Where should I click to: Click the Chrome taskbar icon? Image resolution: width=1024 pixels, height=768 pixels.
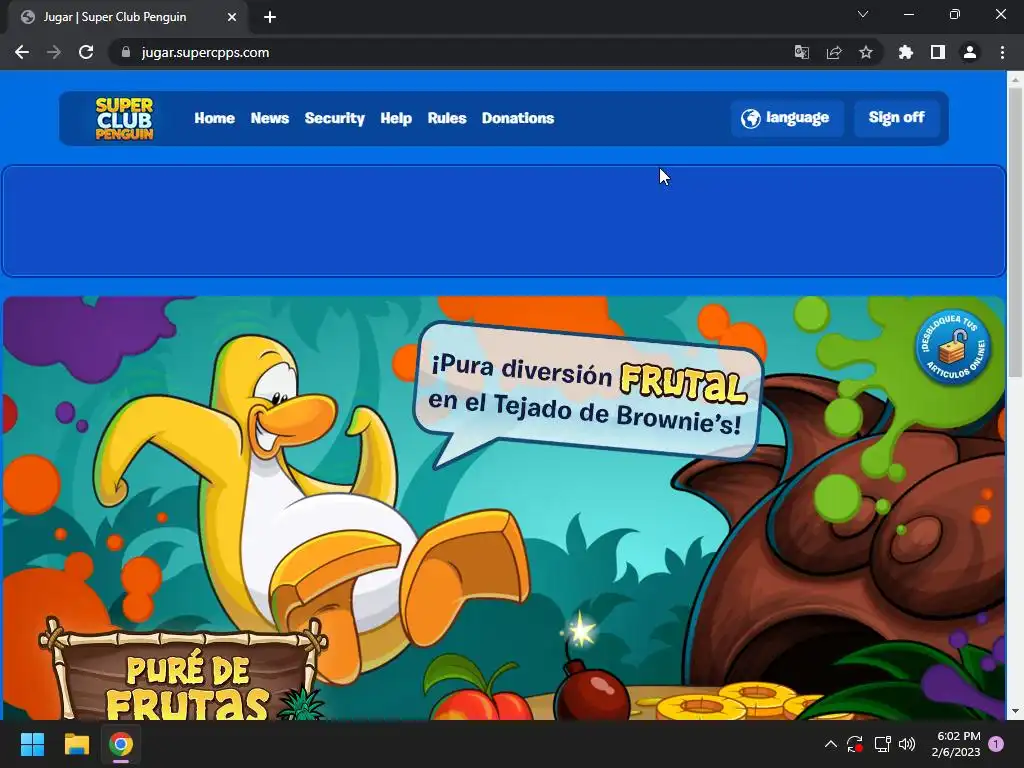coord(121,744)
